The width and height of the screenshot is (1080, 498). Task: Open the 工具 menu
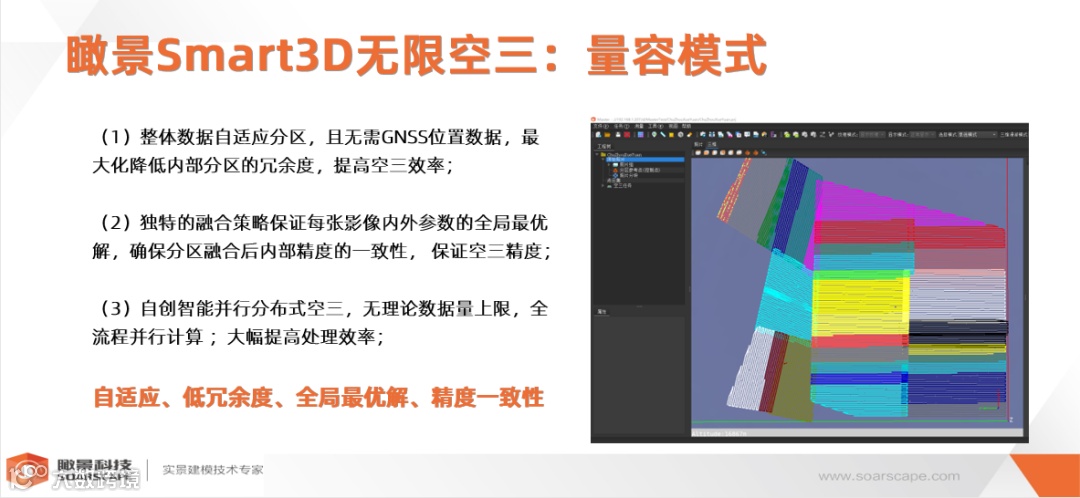point(656,126)
